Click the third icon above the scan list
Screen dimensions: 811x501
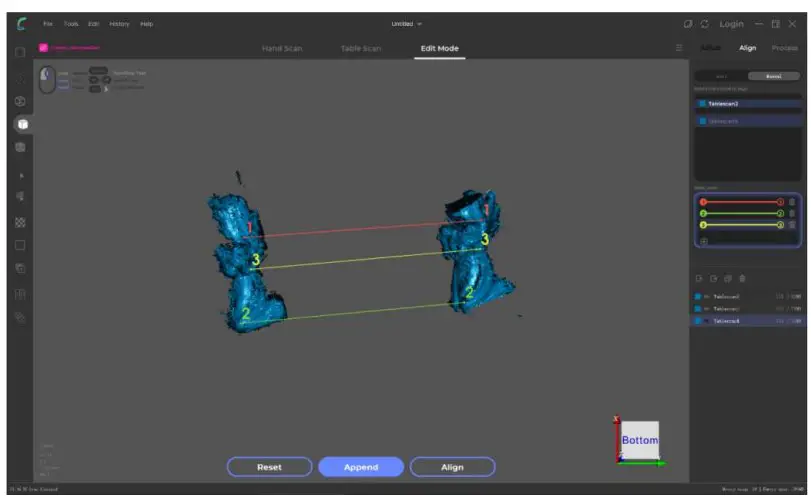coord(728,279)
